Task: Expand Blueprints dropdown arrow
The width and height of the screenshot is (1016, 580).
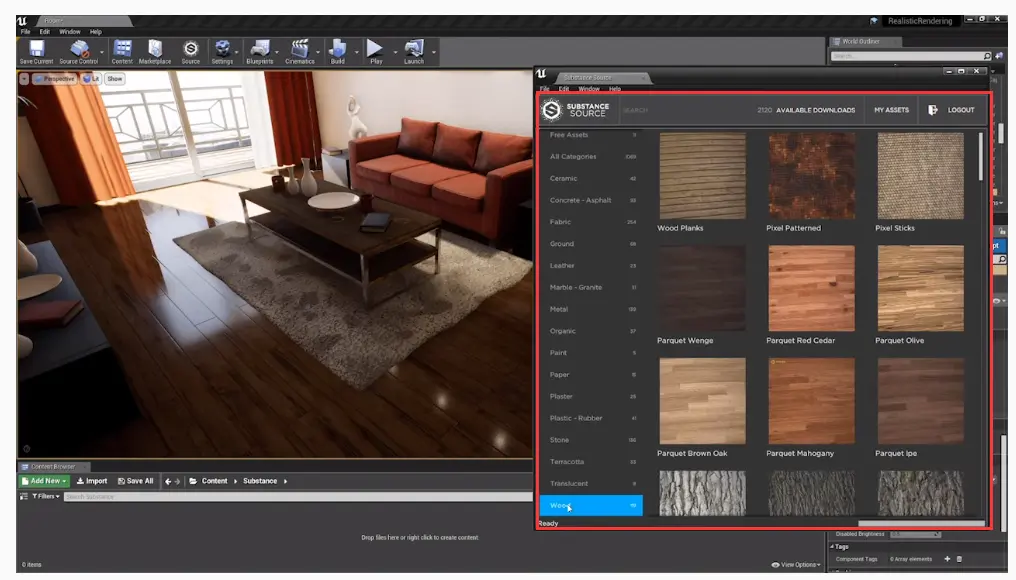Action: tap(277, 52)
